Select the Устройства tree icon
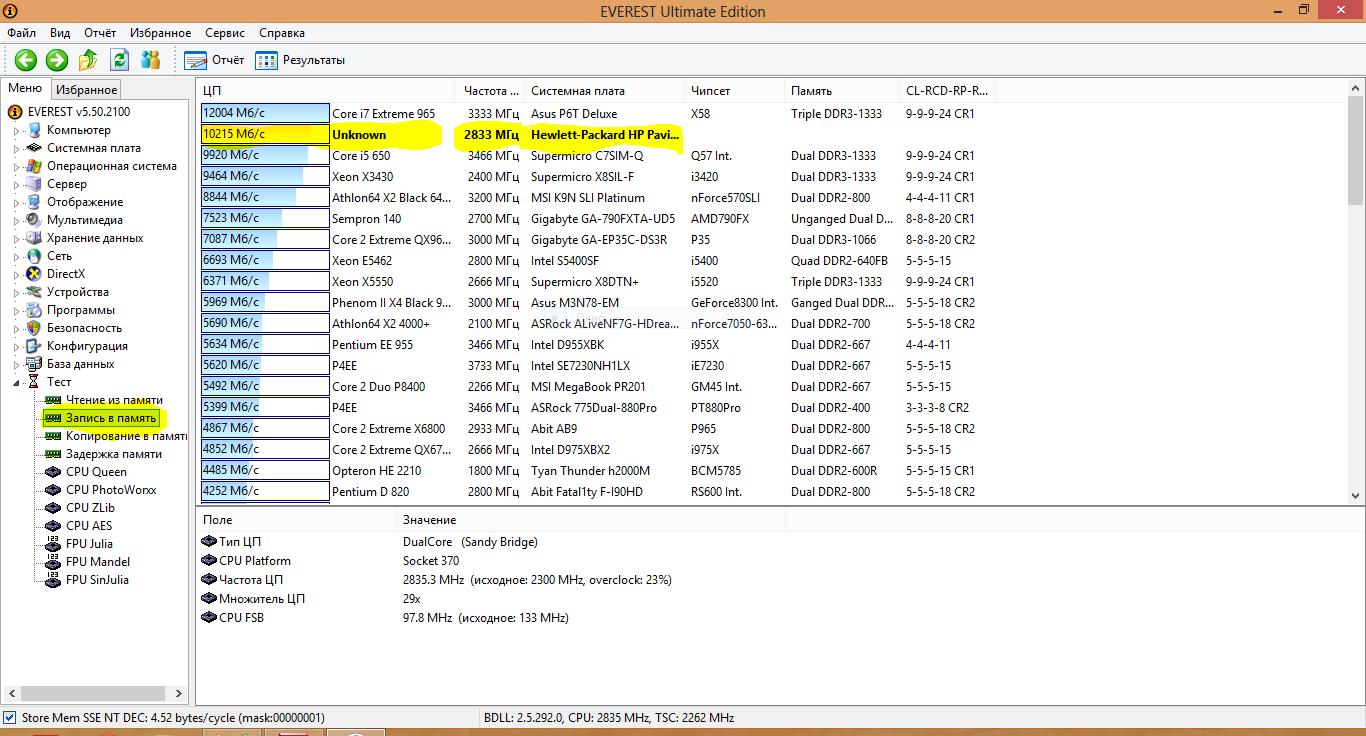Image resolution: width=1366 pixels, height=736 pixels. point(35,292)
